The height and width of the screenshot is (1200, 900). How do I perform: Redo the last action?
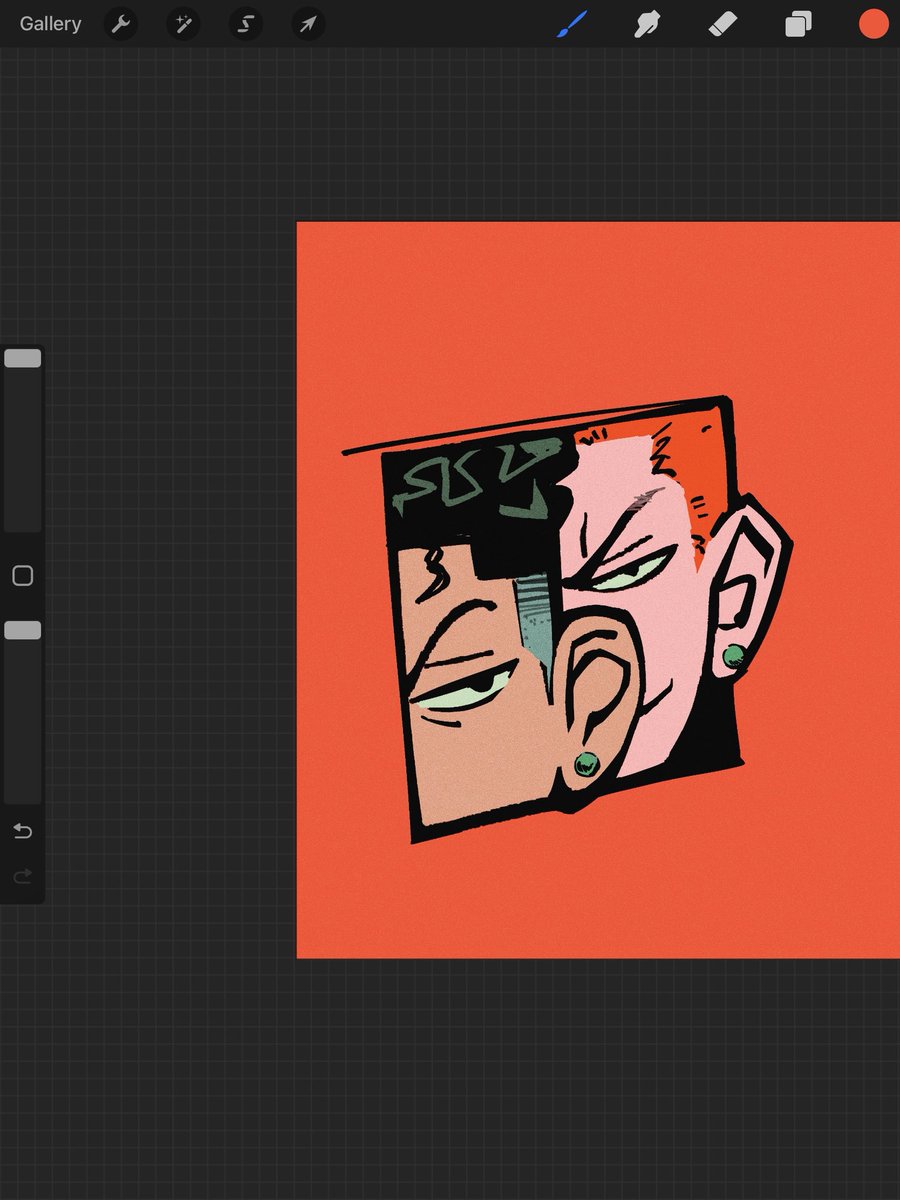[x=22, y=877]
